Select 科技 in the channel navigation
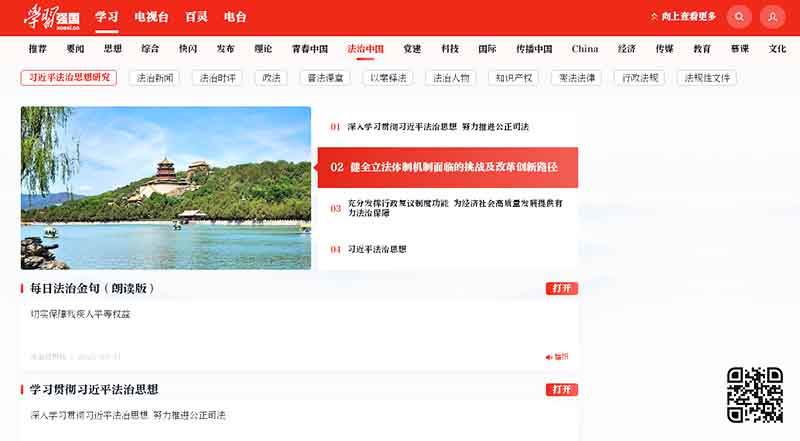The height and width of the screenshot is (441, 800). [450, 48]
